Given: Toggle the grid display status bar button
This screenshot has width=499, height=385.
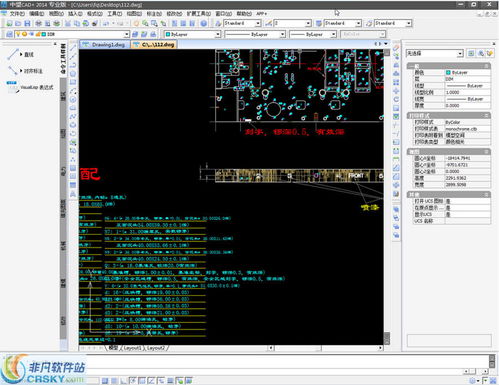Looking at the screenshot, I should point(114,380).
